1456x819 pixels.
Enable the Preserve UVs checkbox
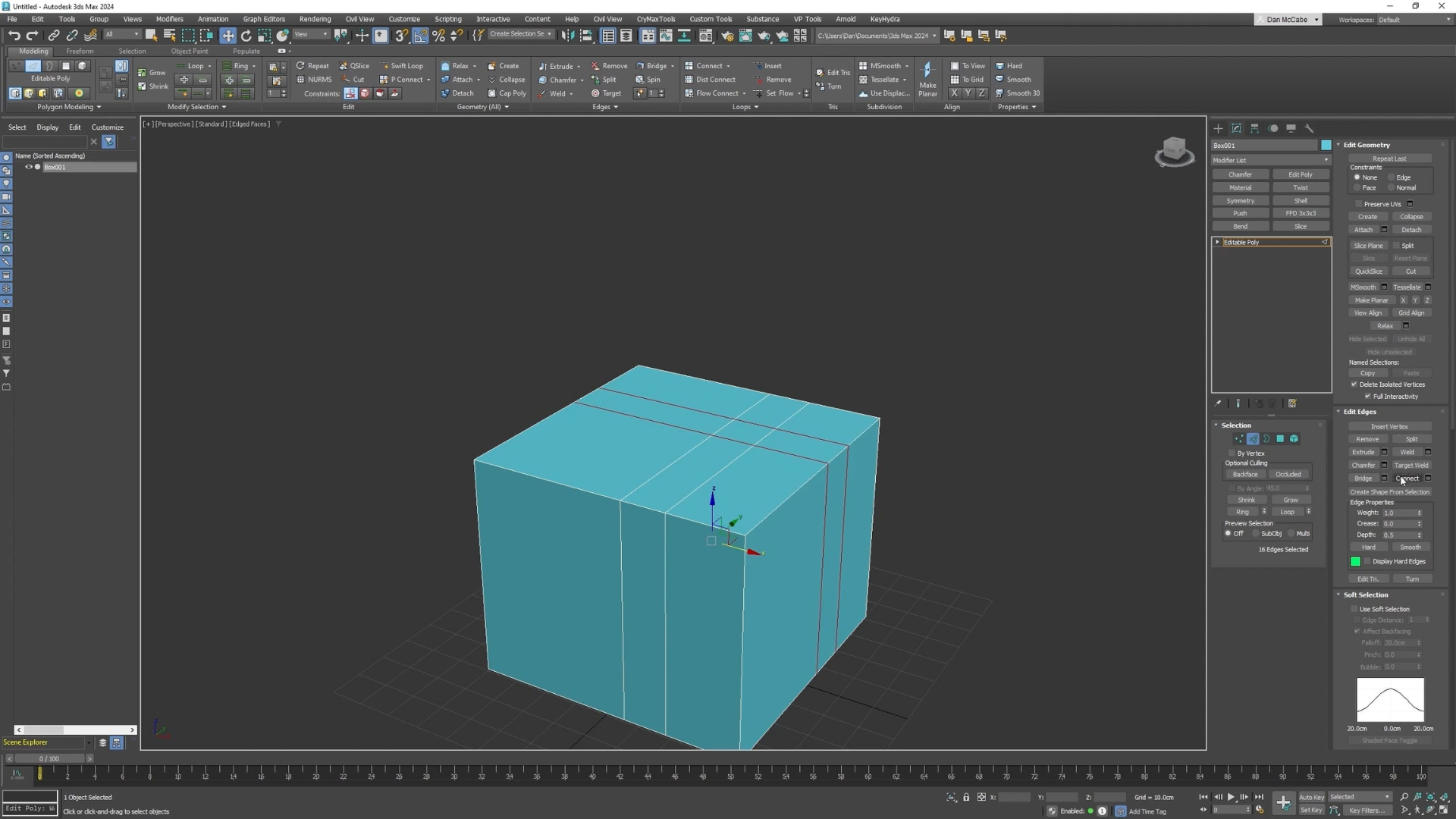pyautogui.click(x=1358, y=204)
